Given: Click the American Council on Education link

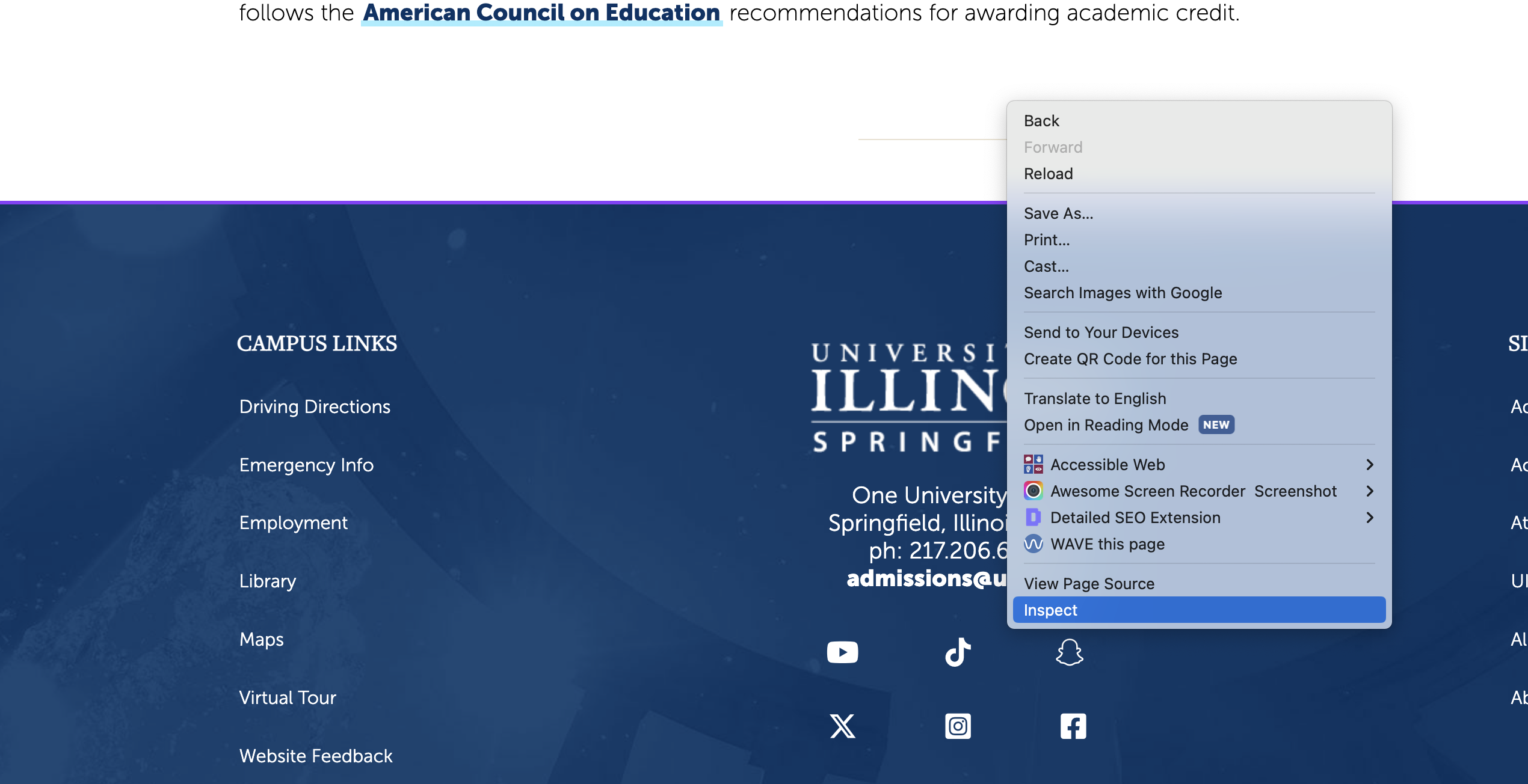Looking at the screenshot, I should click(x=541, y=12).
